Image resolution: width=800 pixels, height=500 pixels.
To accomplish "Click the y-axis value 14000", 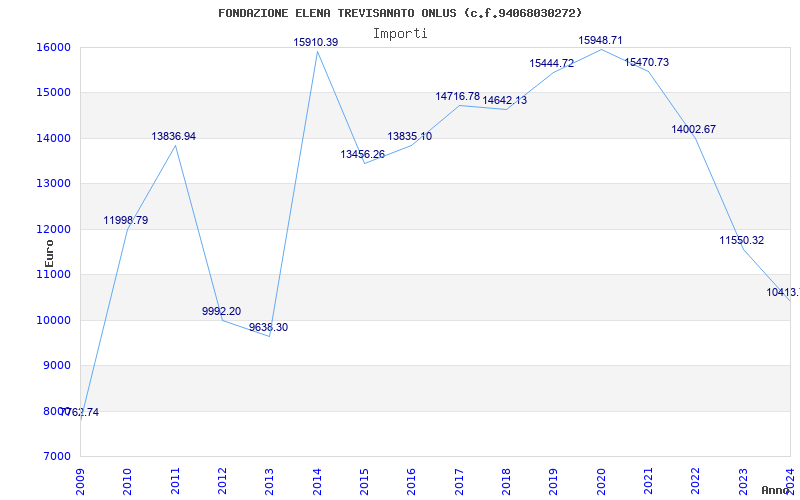I will 53,138.
